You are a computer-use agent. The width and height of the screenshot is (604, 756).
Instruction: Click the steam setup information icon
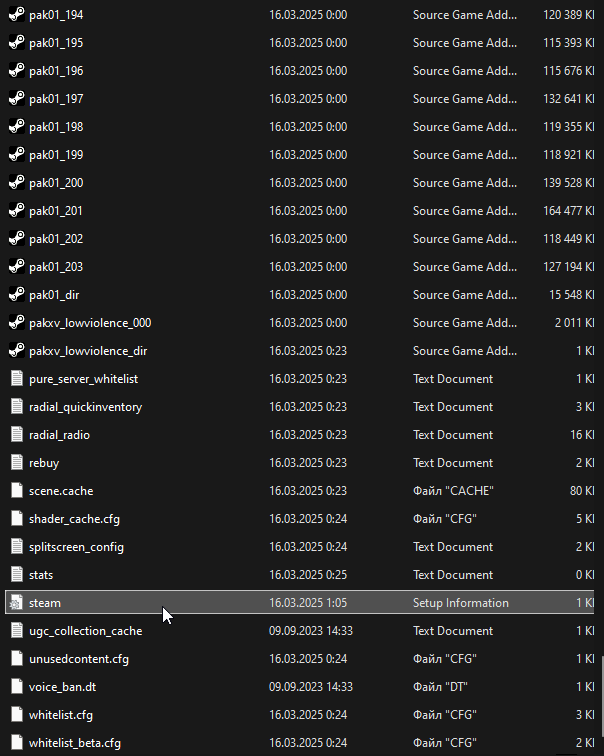(16, 603)
